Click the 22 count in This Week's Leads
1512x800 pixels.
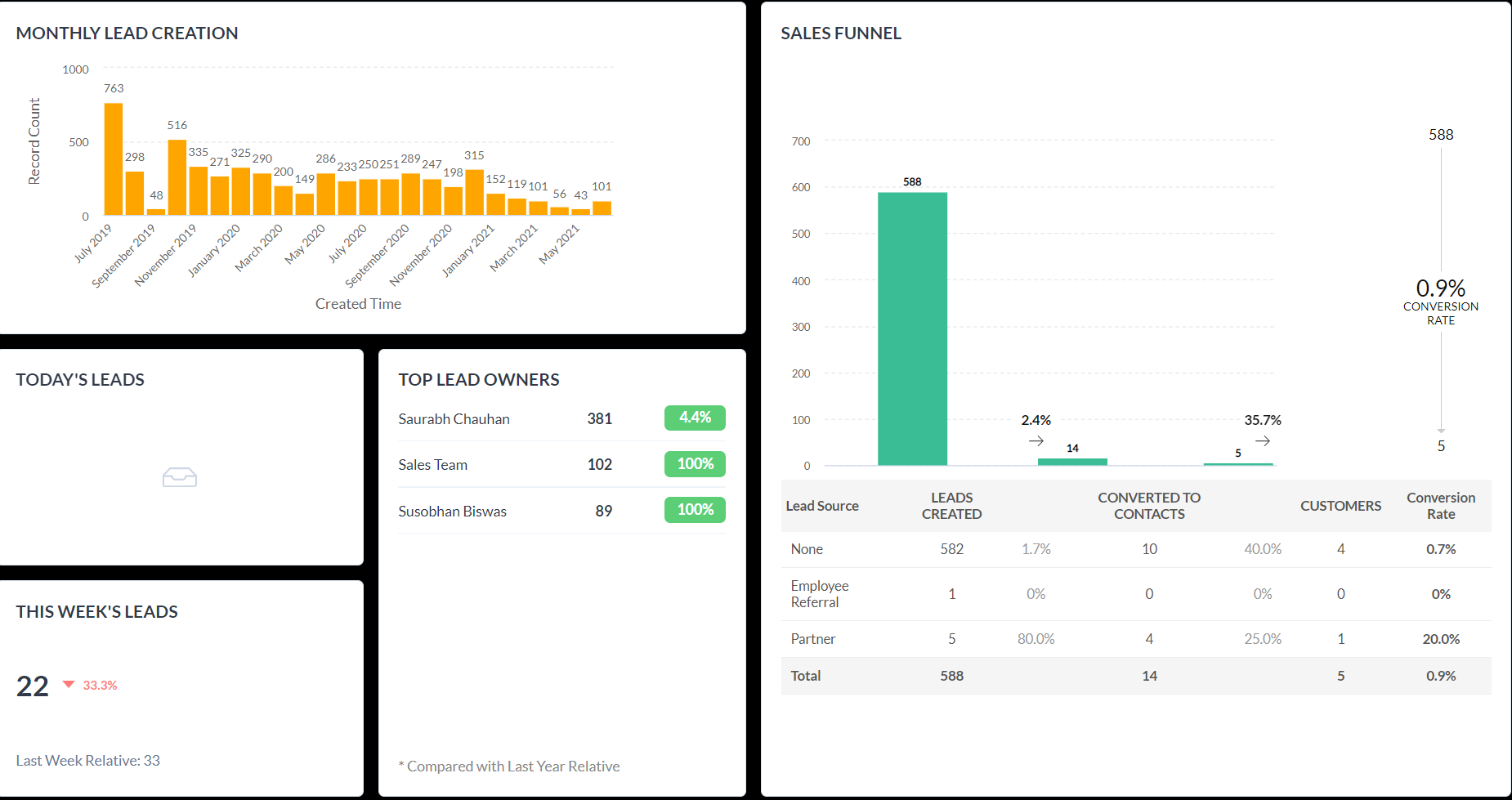33,686
